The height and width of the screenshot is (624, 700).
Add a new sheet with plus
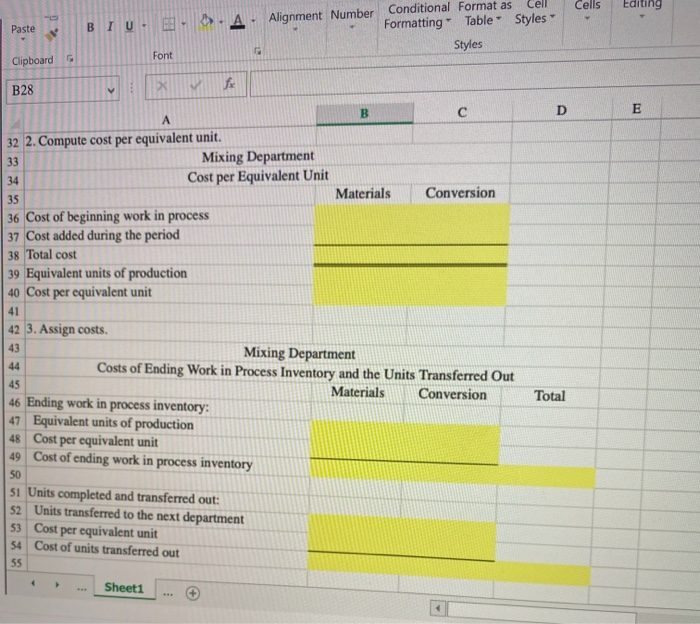(193, 593)
